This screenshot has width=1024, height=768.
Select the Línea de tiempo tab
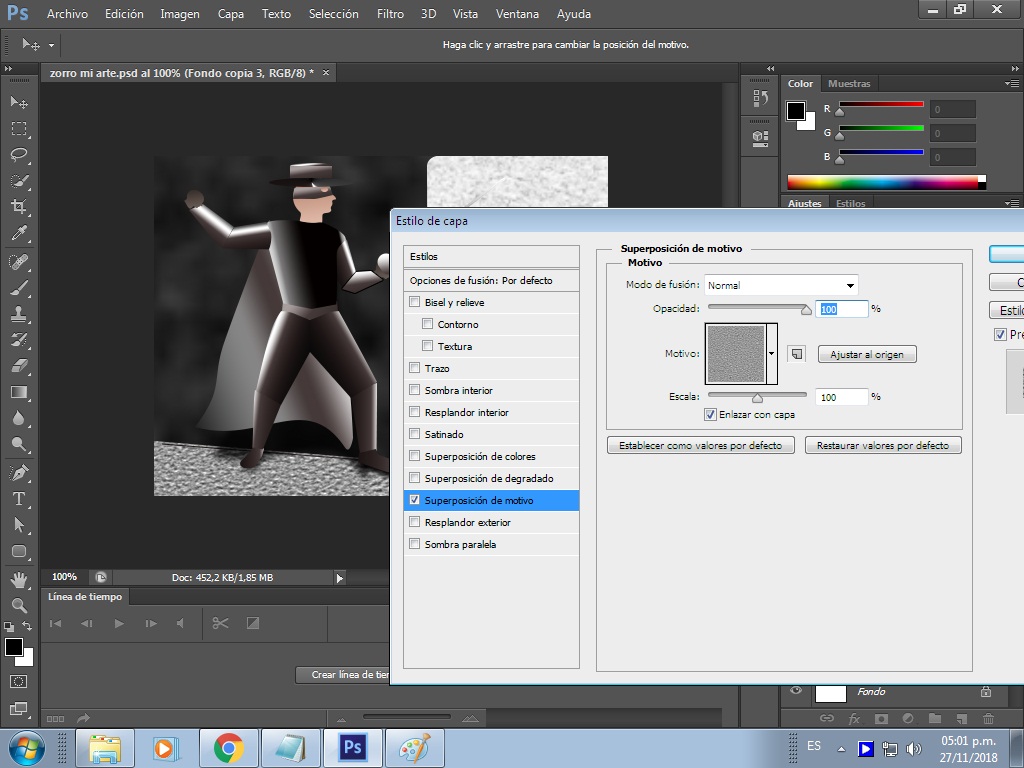[x=85, y=596]
